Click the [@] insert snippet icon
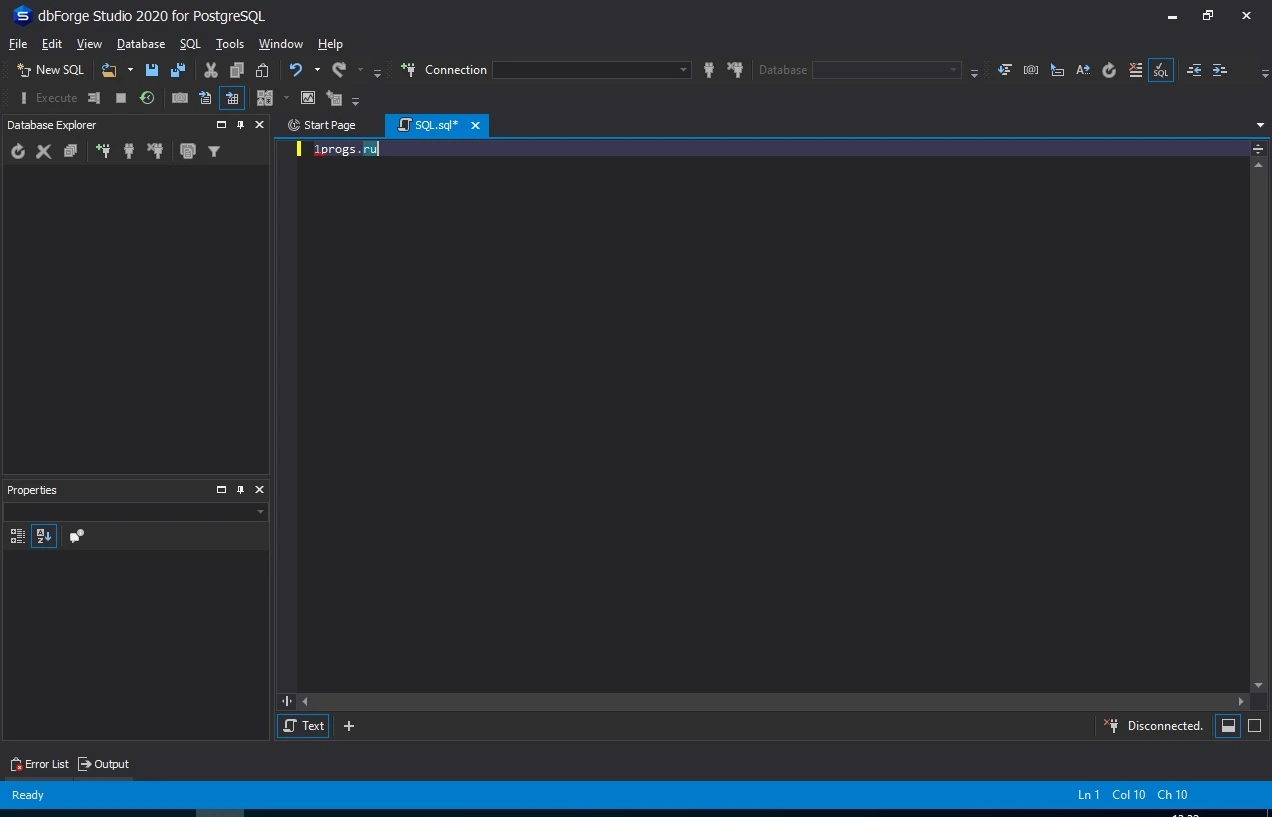 [1031, 70]
